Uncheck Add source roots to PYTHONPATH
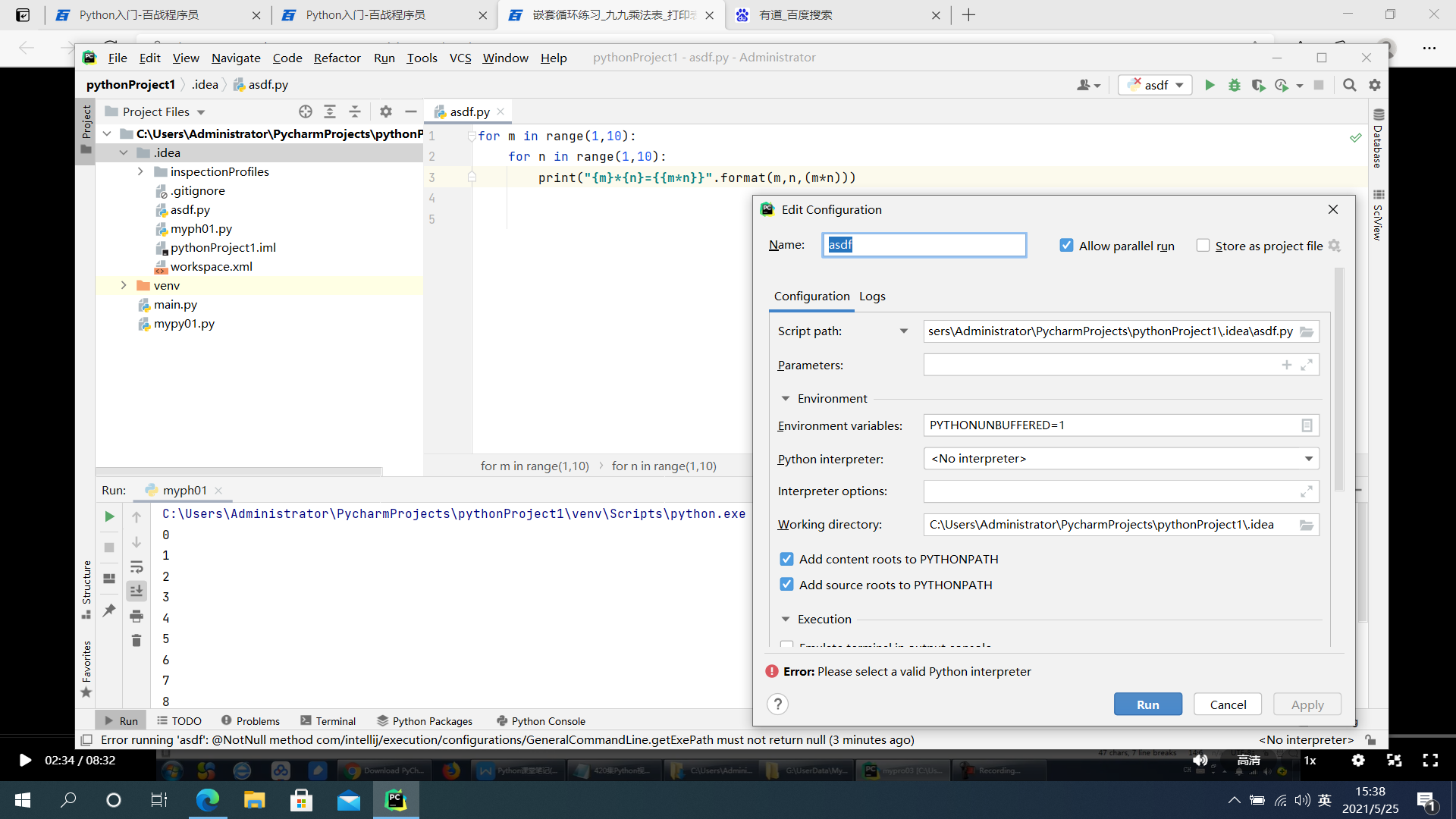The width and height of the screenshot is (1456, 819). click(x=786, y=585)
